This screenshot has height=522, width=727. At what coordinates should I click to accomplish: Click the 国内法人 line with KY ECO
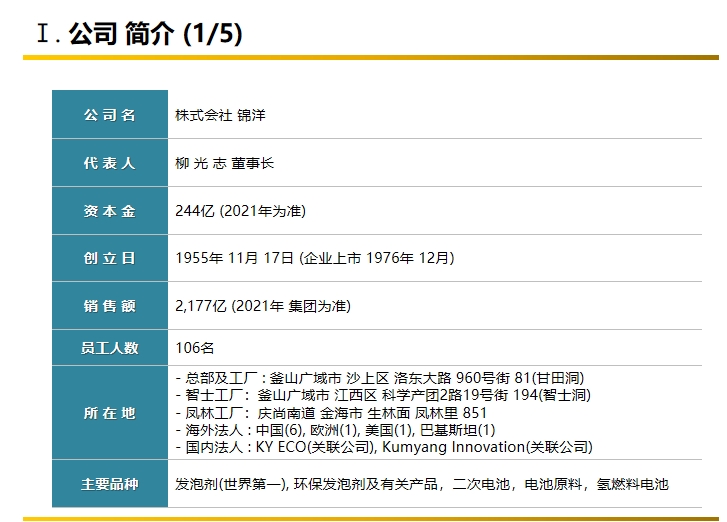(x=384, y=447)
